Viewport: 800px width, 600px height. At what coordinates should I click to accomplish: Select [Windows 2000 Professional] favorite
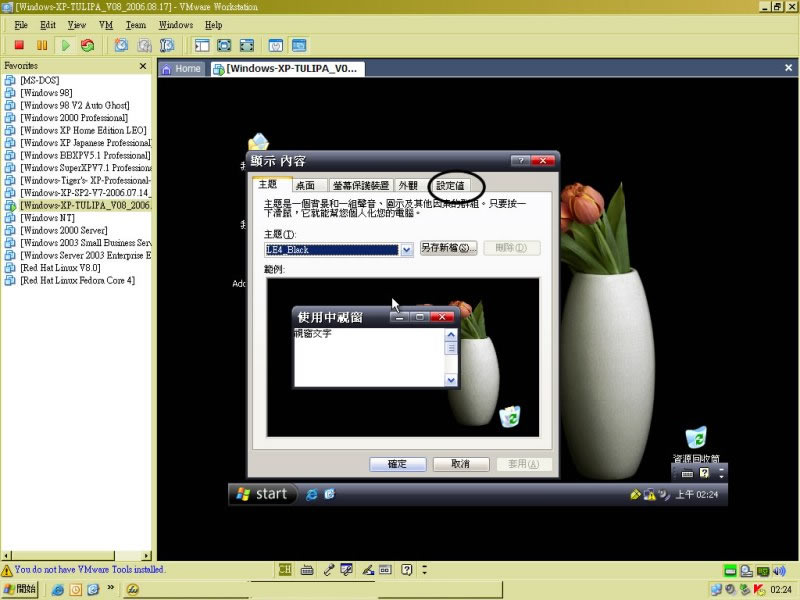point(74,118)
